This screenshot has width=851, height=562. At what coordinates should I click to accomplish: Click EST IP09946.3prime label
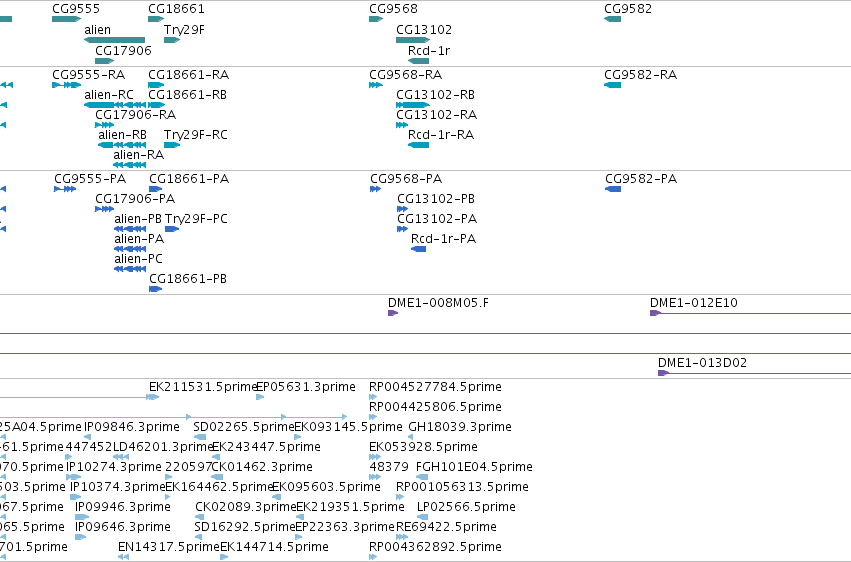(123, 507)
